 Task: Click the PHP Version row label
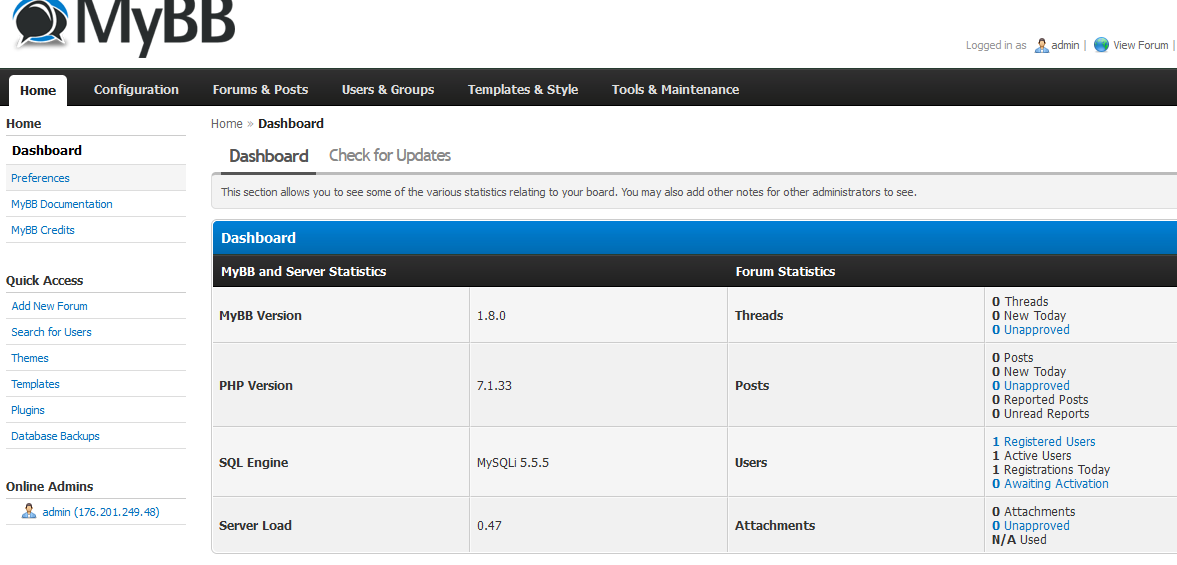click(256, 386)
